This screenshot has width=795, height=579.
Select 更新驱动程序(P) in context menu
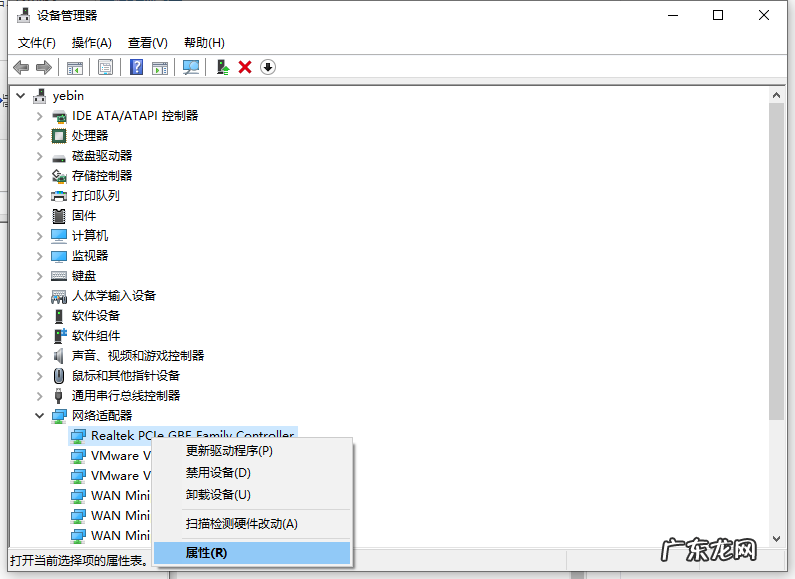229,451
